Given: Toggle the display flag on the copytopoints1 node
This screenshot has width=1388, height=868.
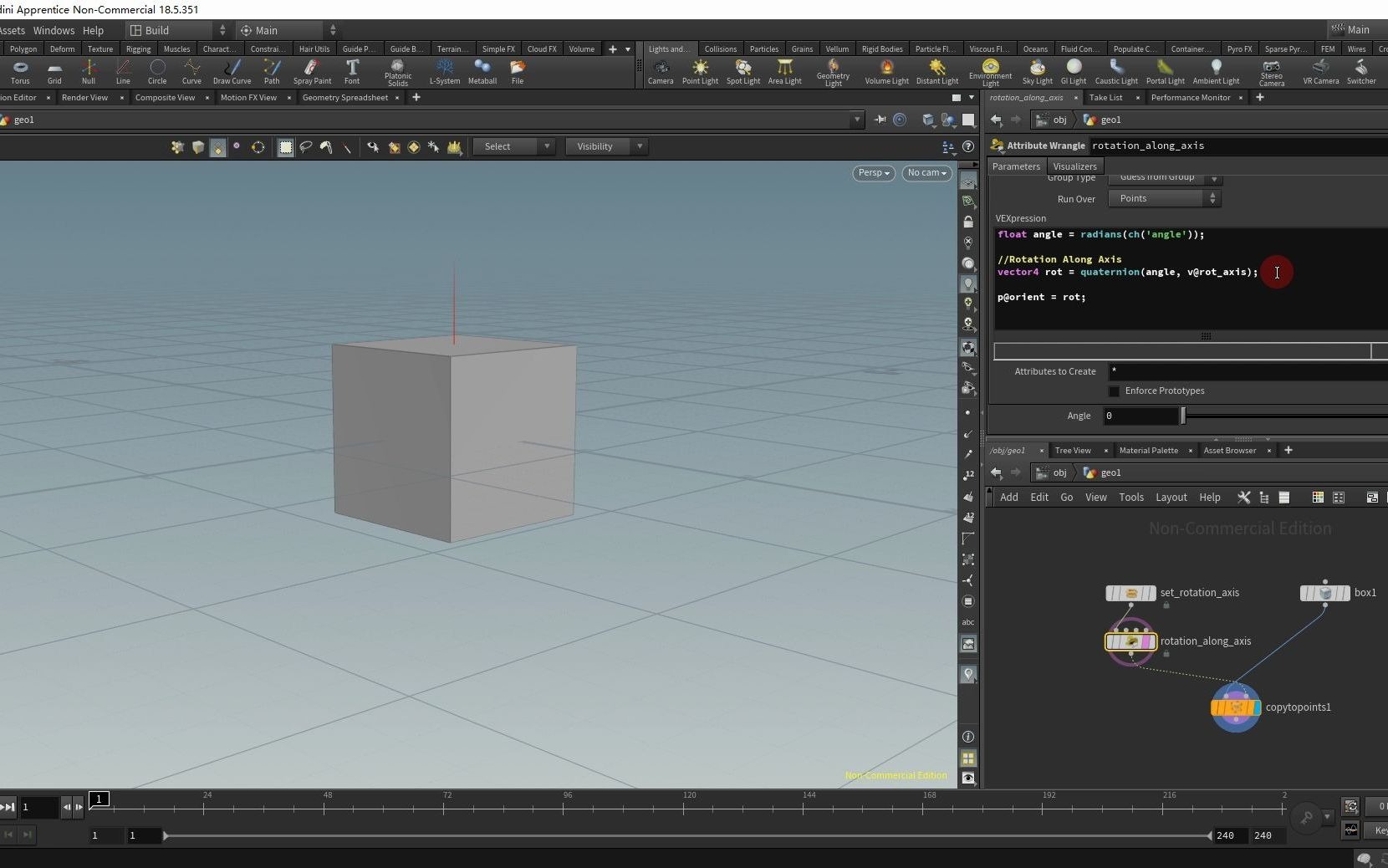Looking at the screenshot, I should [x=1257, y=708].
